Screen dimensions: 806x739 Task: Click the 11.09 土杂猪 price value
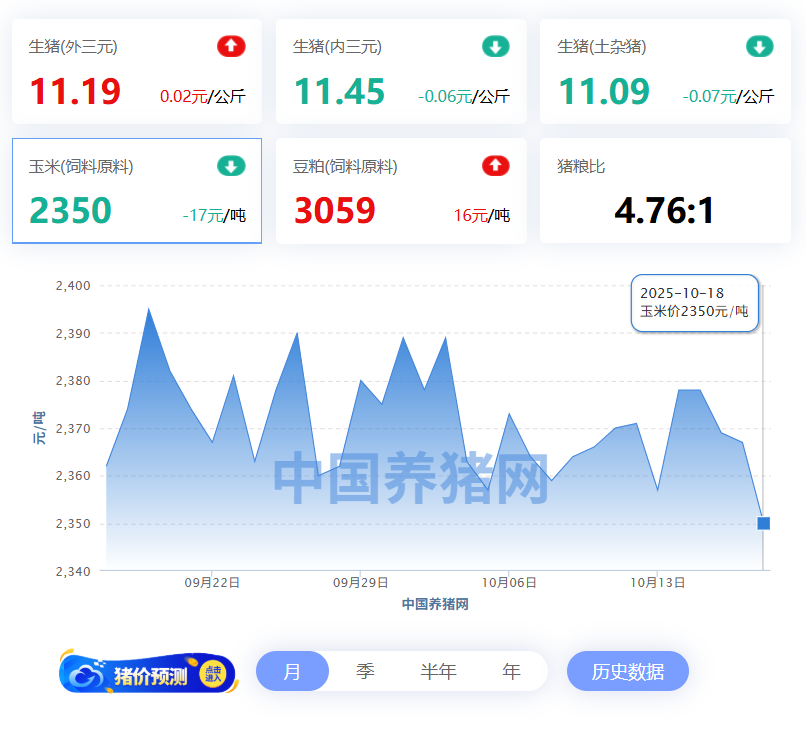point(603,92)
